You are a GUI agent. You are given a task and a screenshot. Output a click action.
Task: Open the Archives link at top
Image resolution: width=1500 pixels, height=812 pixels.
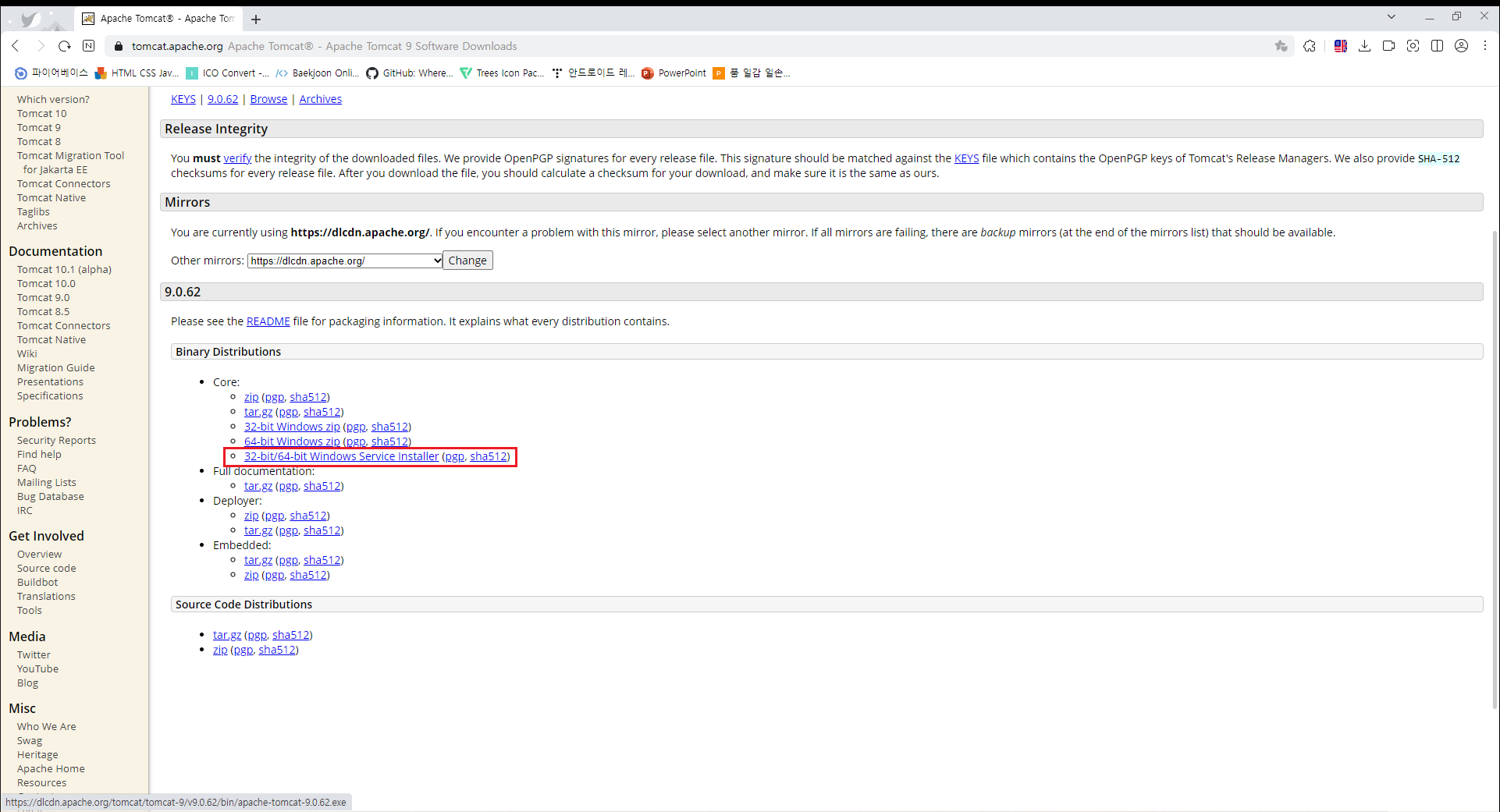click(x=320, y=99)
